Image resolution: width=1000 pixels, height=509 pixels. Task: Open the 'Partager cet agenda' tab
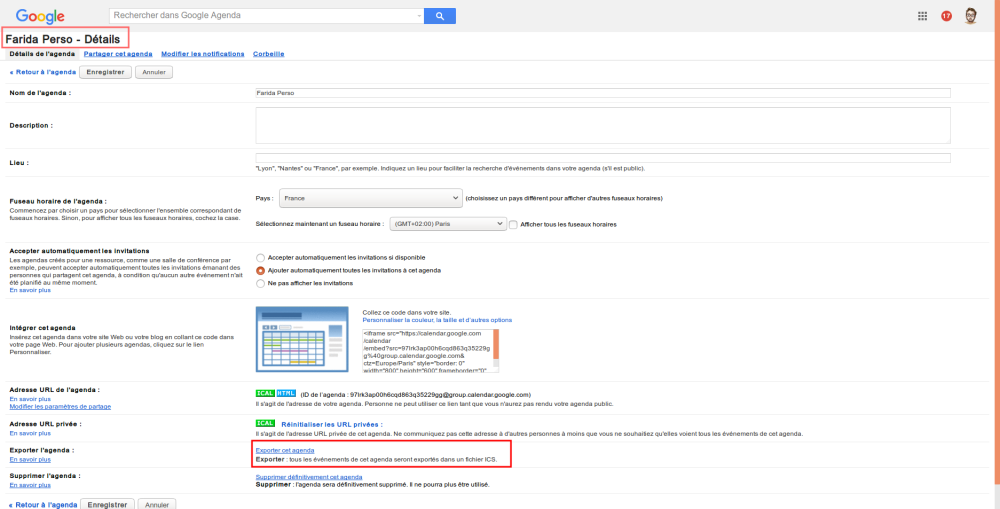click(x=118, y=54)
